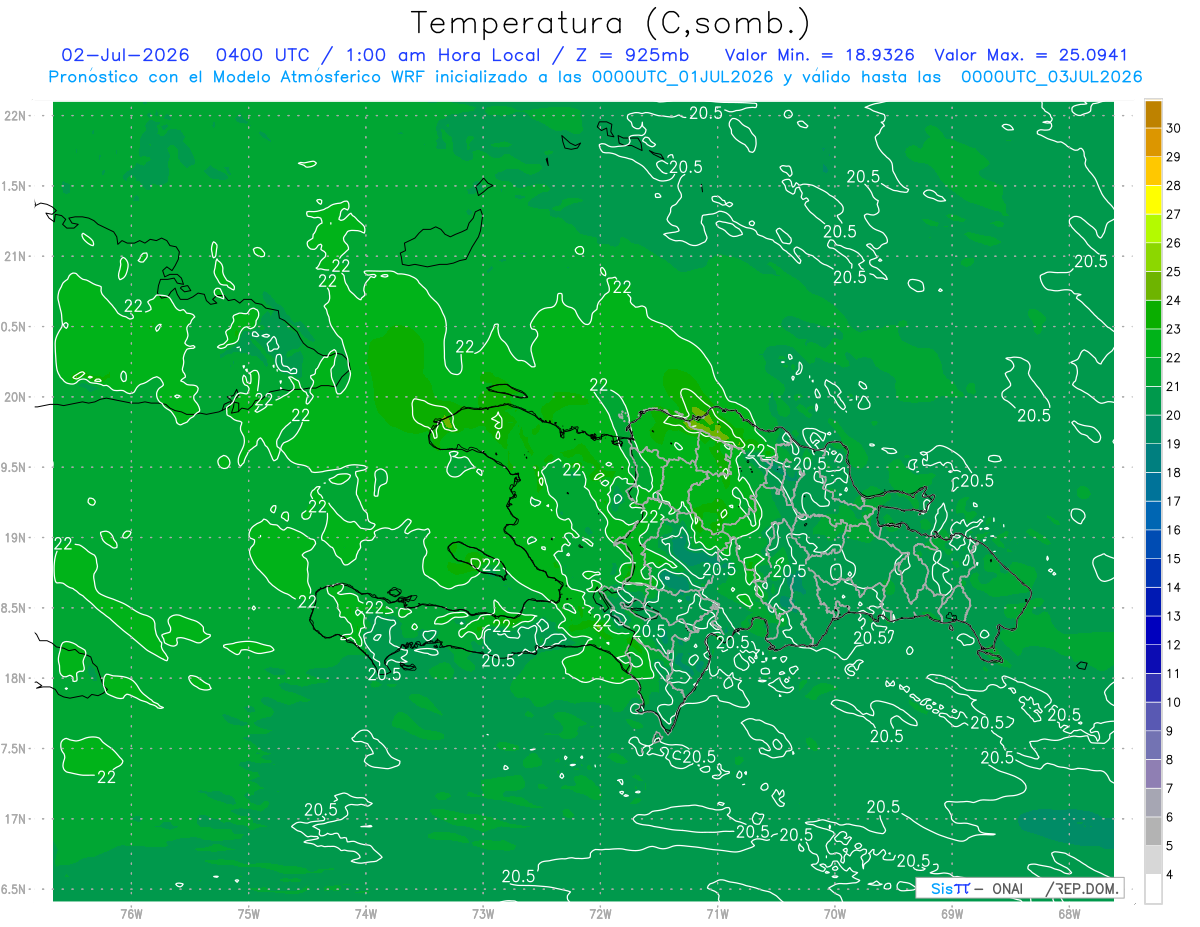Viewport: 1200px width, 927px height.
Task: Click the date '02-Jul-2026' in the header
Action: point(125,55)
